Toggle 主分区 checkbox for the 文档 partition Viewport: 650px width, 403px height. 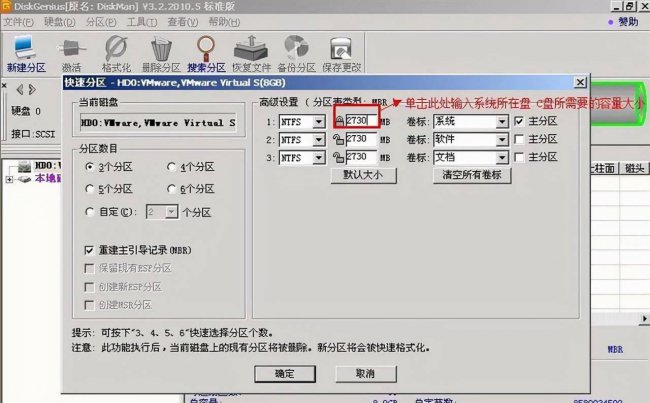coord(519,157)
